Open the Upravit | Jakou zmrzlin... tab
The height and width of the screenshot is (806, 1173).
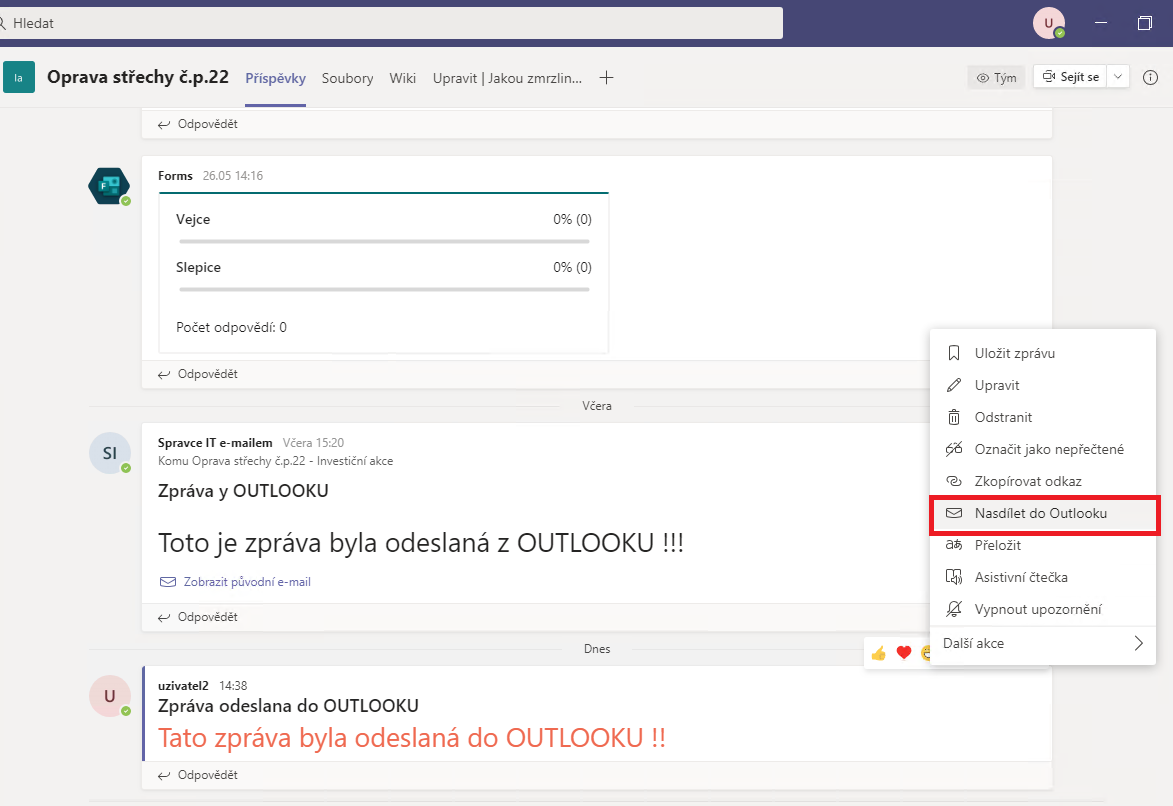507,78
